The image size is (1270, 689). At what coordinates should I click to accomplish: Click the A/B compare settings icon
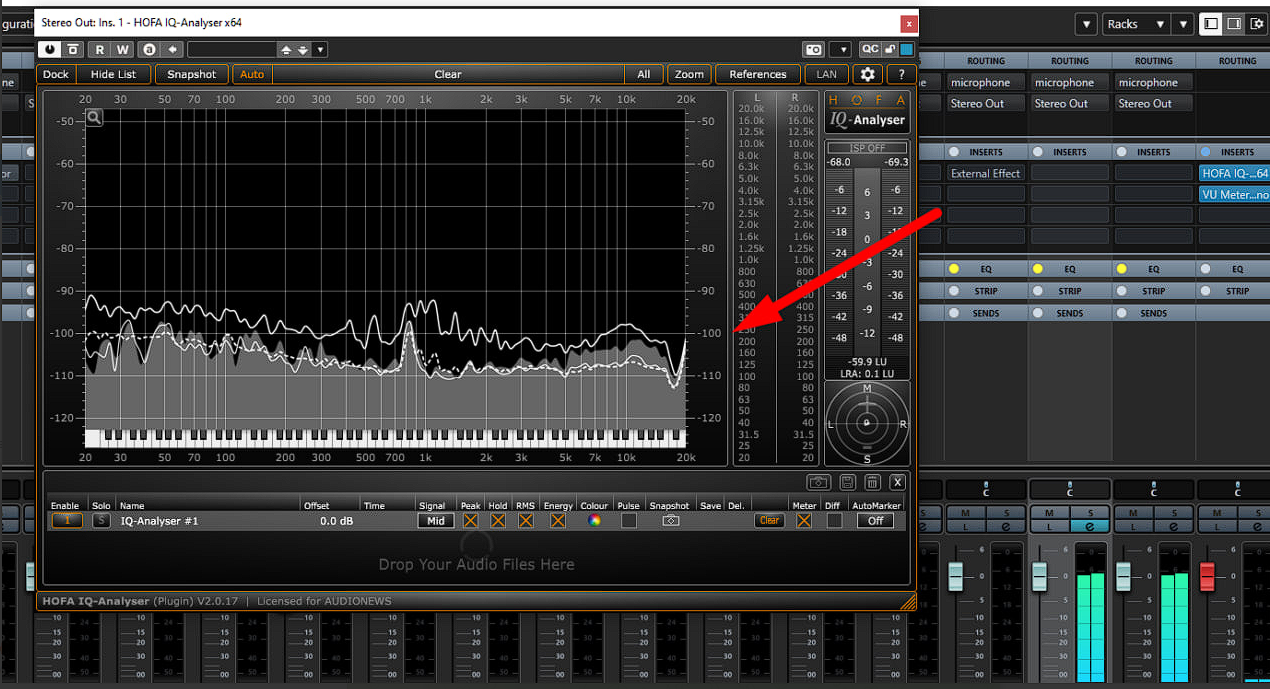point(149,49)
